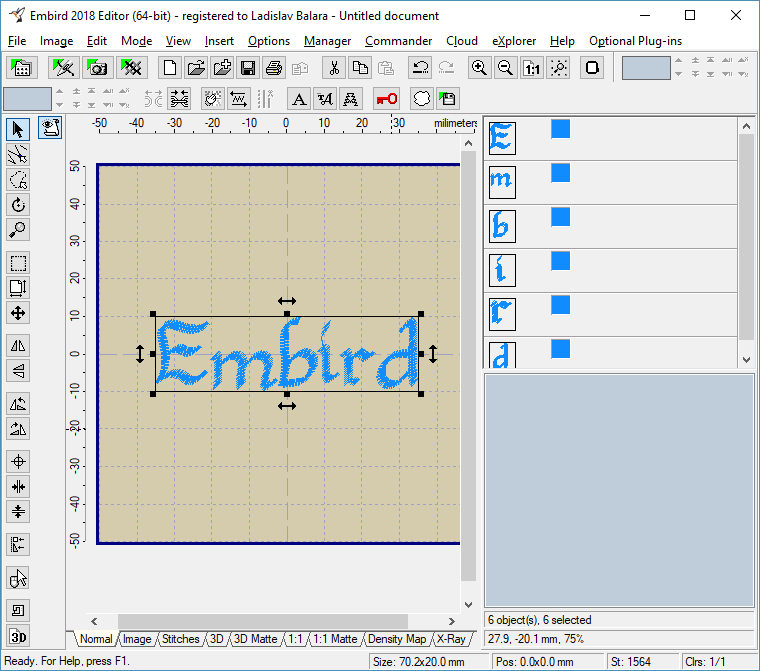
Task: Click the camera snapshot toolbar icon
Action: coord(97,68)
